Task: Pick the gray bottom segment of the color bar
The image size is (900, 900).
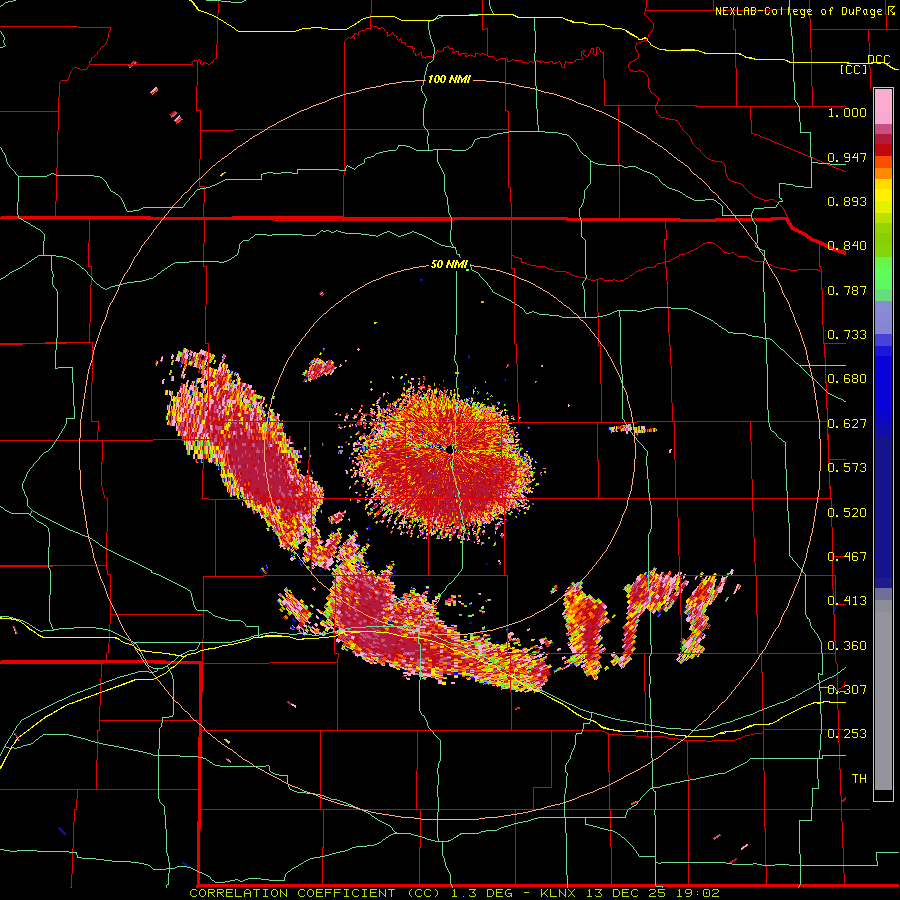Action: pyautogui.click(x=883, y=695)
